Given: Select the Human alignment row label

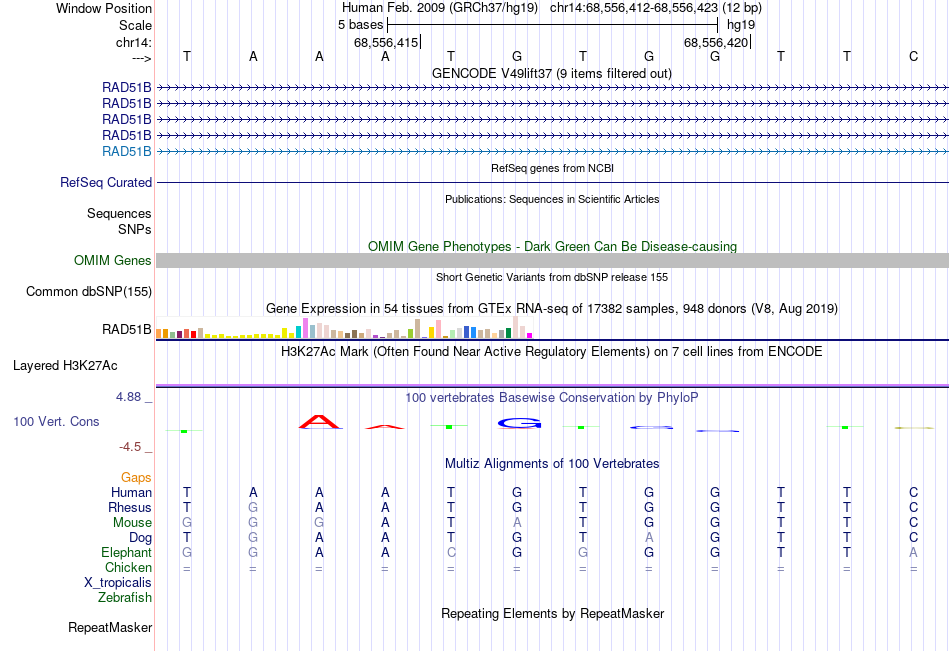Looking at the screenshot, I should (x=131, y=492).
